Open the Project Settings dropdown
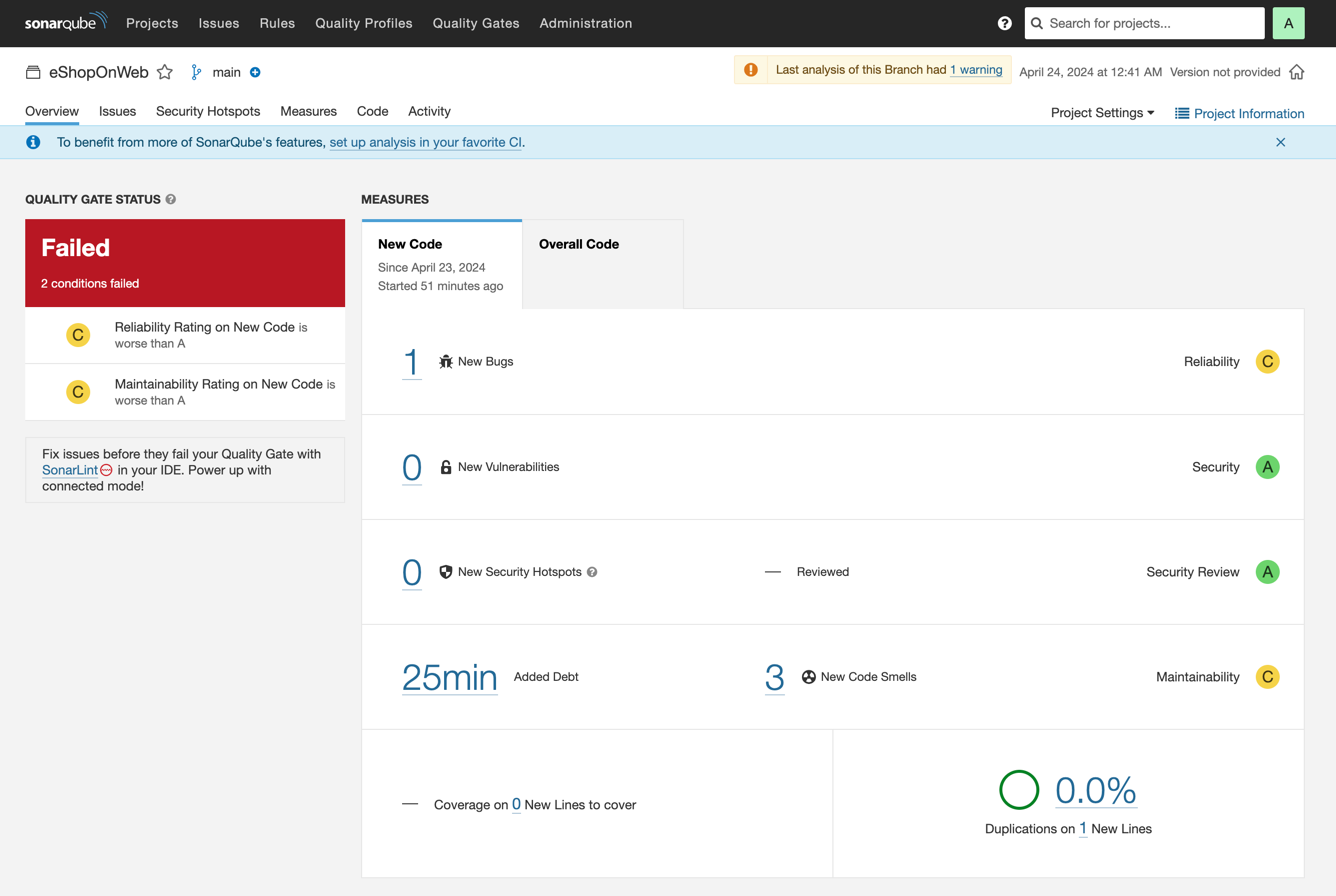 pos(1102,113)
